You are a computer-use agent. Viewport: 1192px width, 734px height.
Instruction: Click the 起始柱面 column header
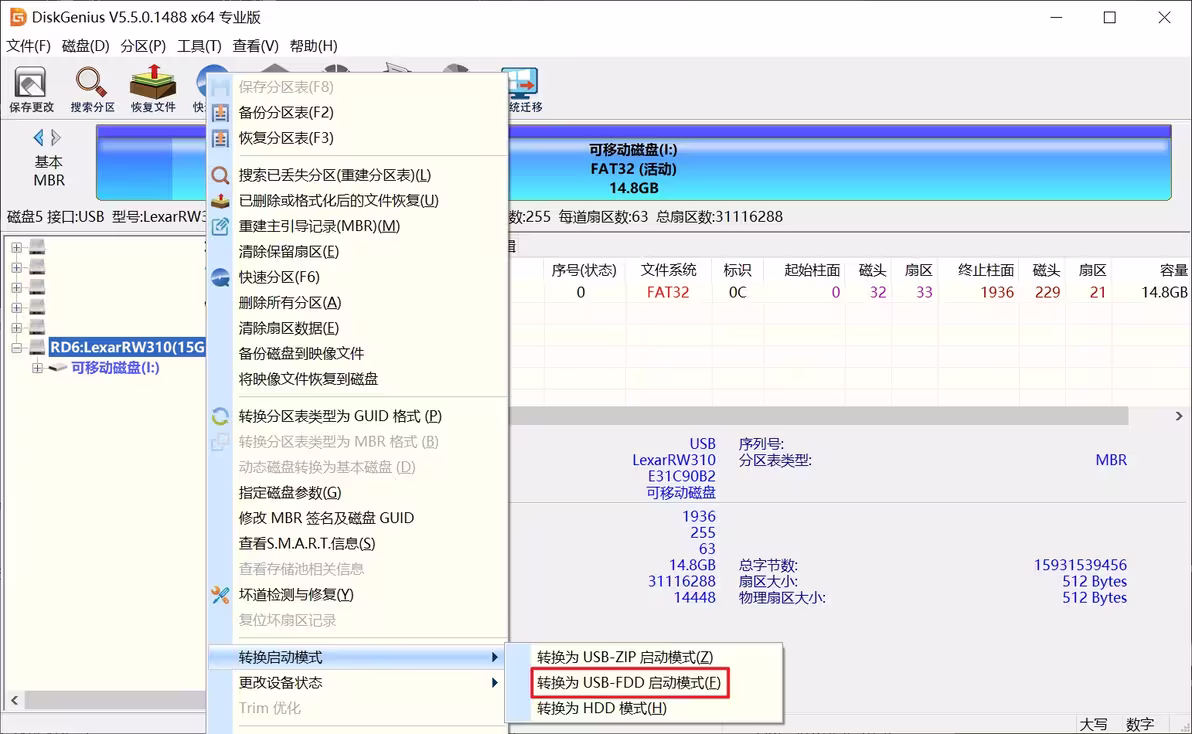click(x=812, y=271)
